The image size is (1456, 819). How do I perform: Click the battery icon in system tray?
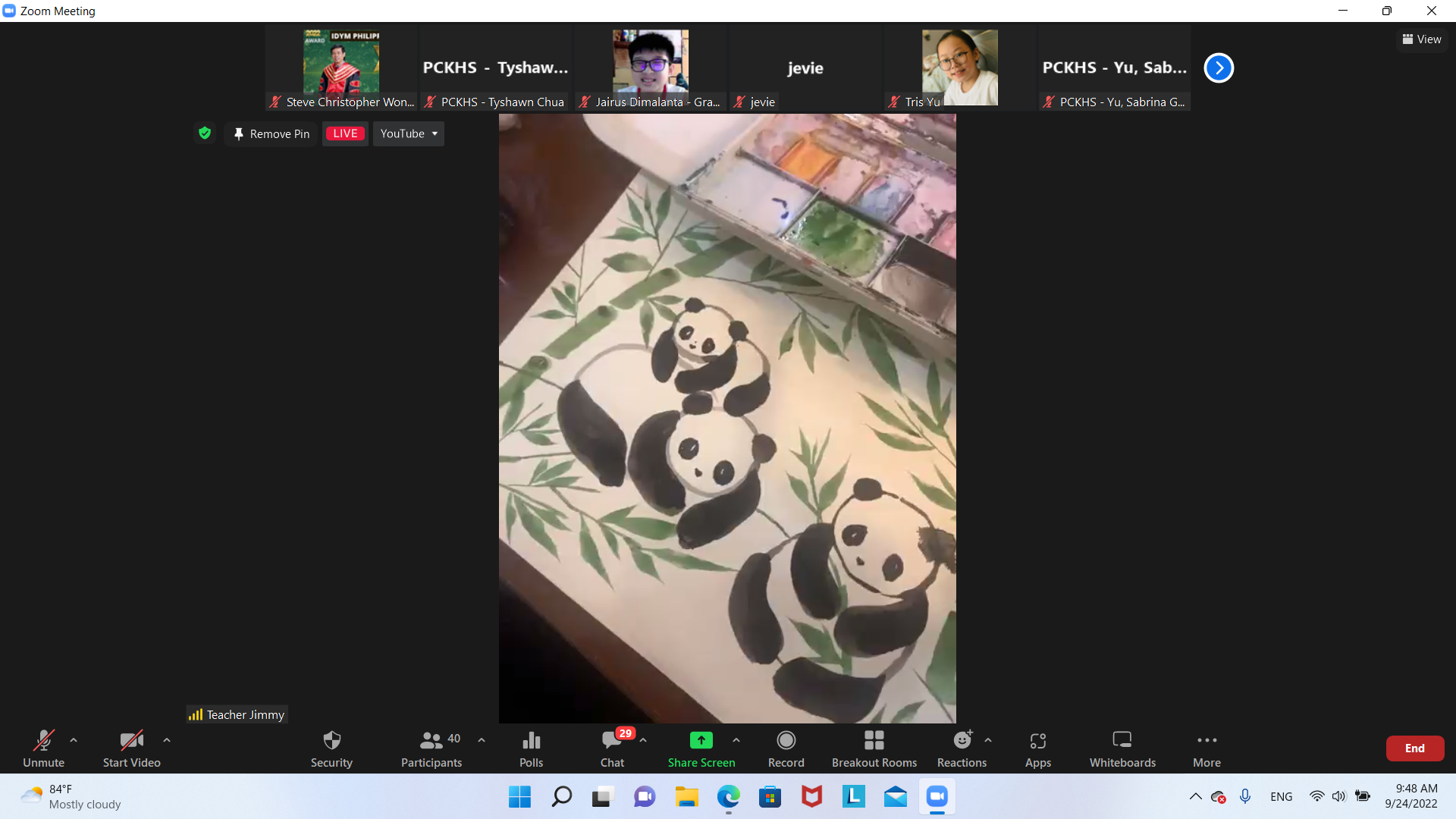tap(1363, 796)
